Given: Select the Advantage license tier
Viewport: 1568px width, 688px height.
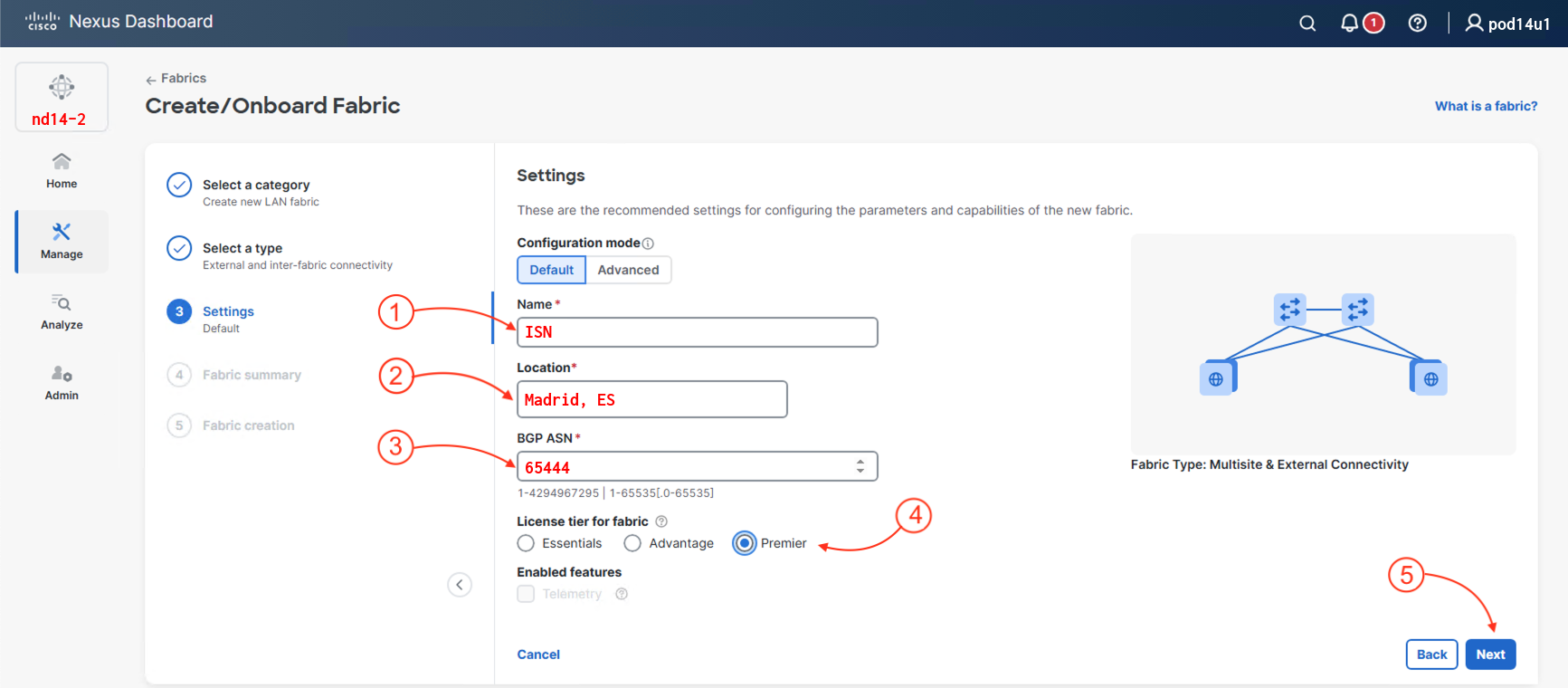Looking at the screenshot, I should [632, 543].
